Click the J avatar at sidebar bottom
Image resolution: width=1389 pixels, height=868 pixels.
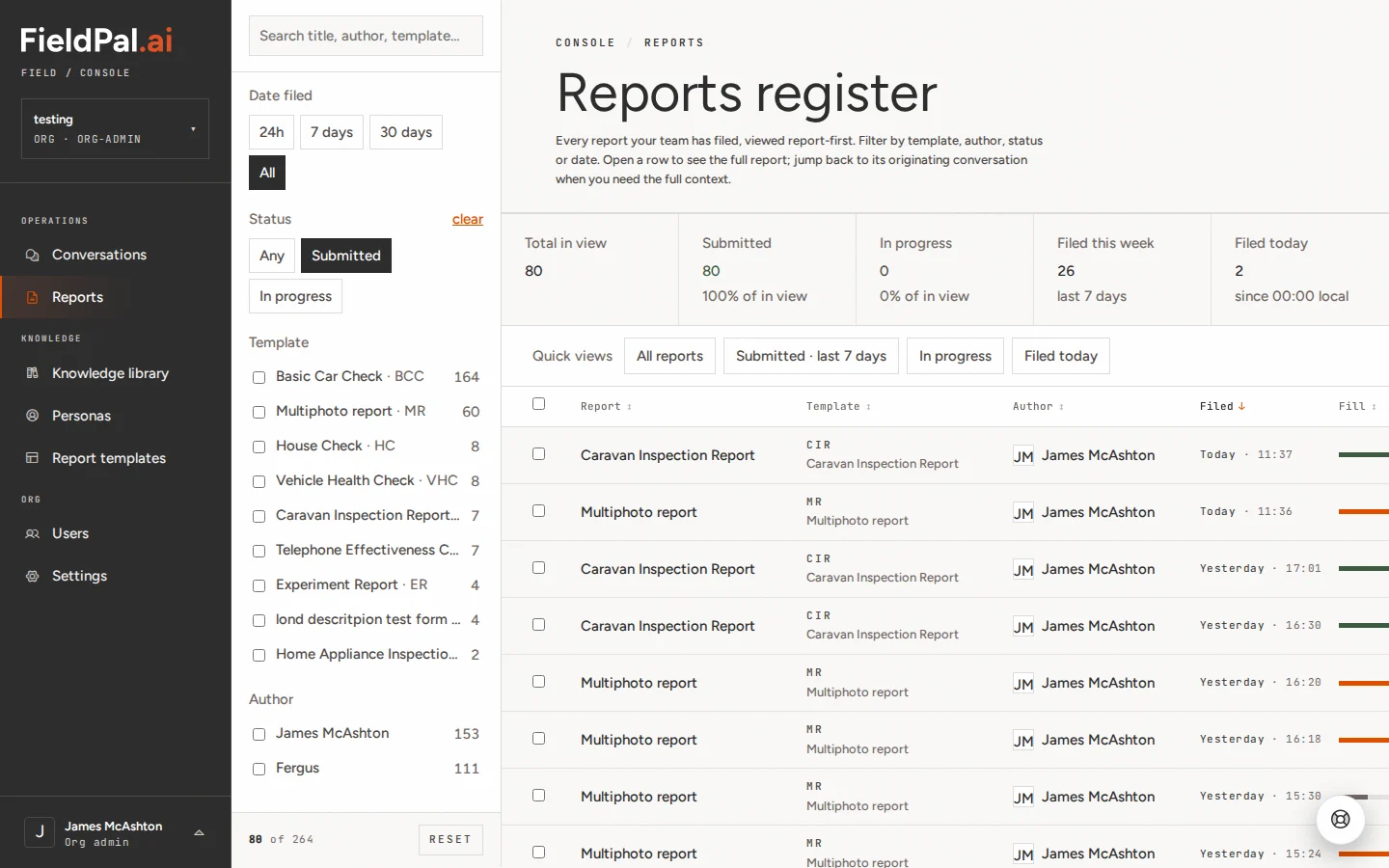(x=40, y=832)
